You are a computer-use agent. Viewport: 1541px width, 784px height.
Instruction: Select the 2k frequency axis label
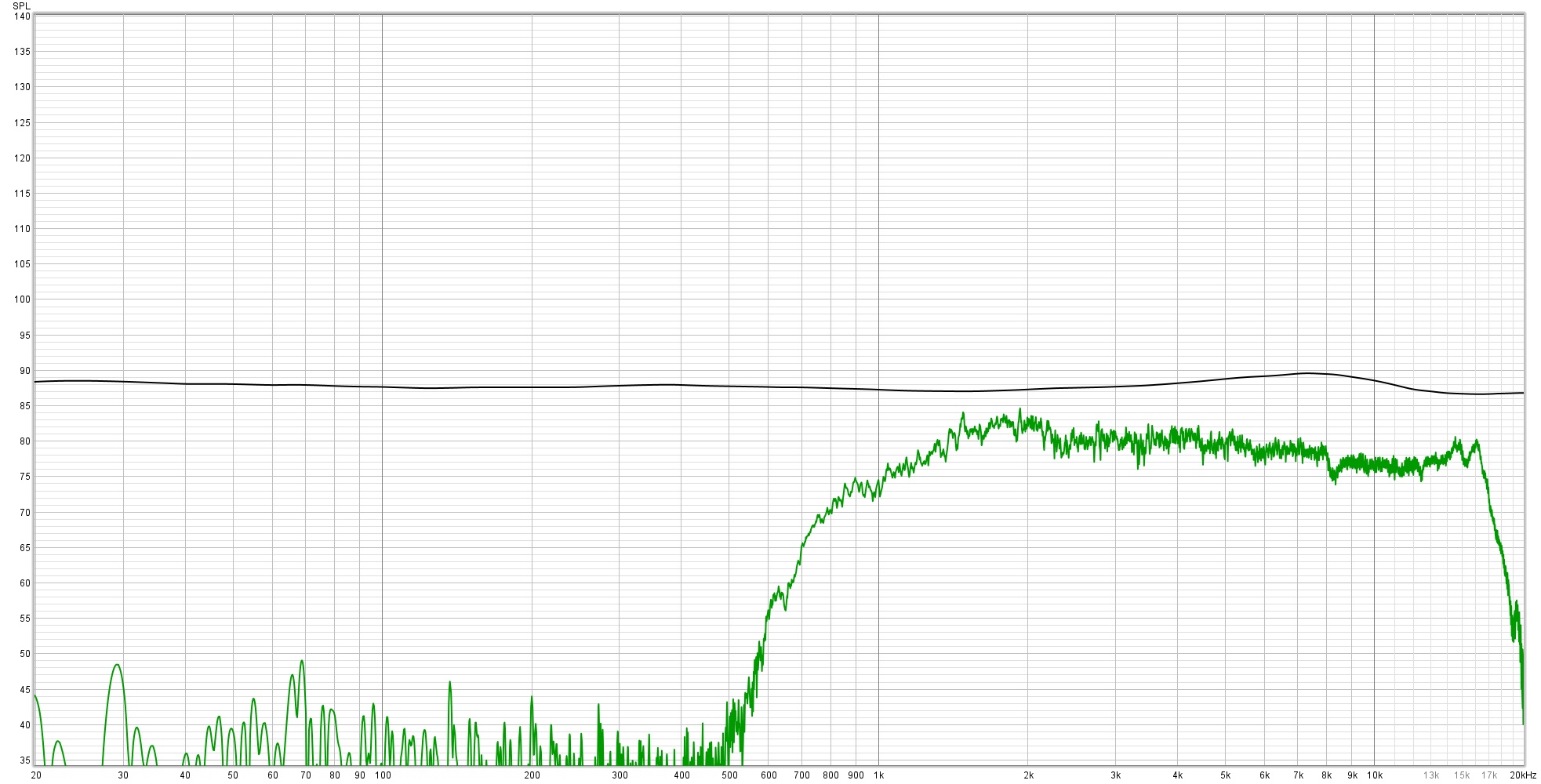[1028, 775]
